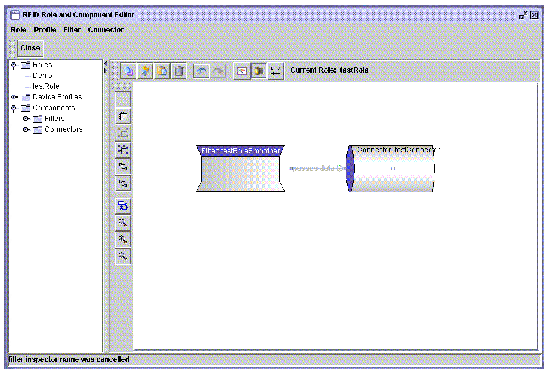Click the Filters folder icon
The width and height of the screenshot is (549, 374).
click(37, 119)
